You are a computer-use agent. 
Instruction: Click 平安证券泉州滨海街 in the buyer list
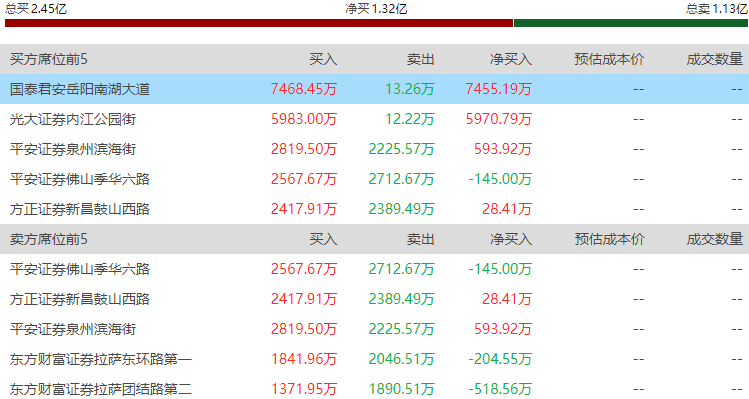pyautogui.click(x=374, y=149)
